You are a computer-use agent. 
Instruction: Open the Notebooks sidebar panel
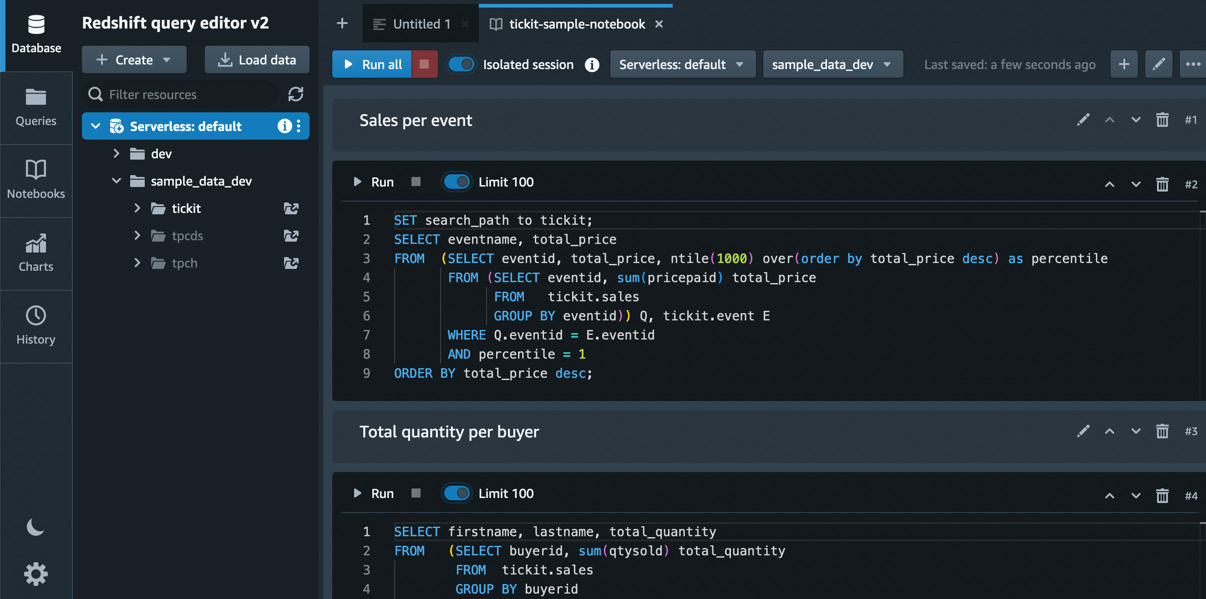(36, 180)
